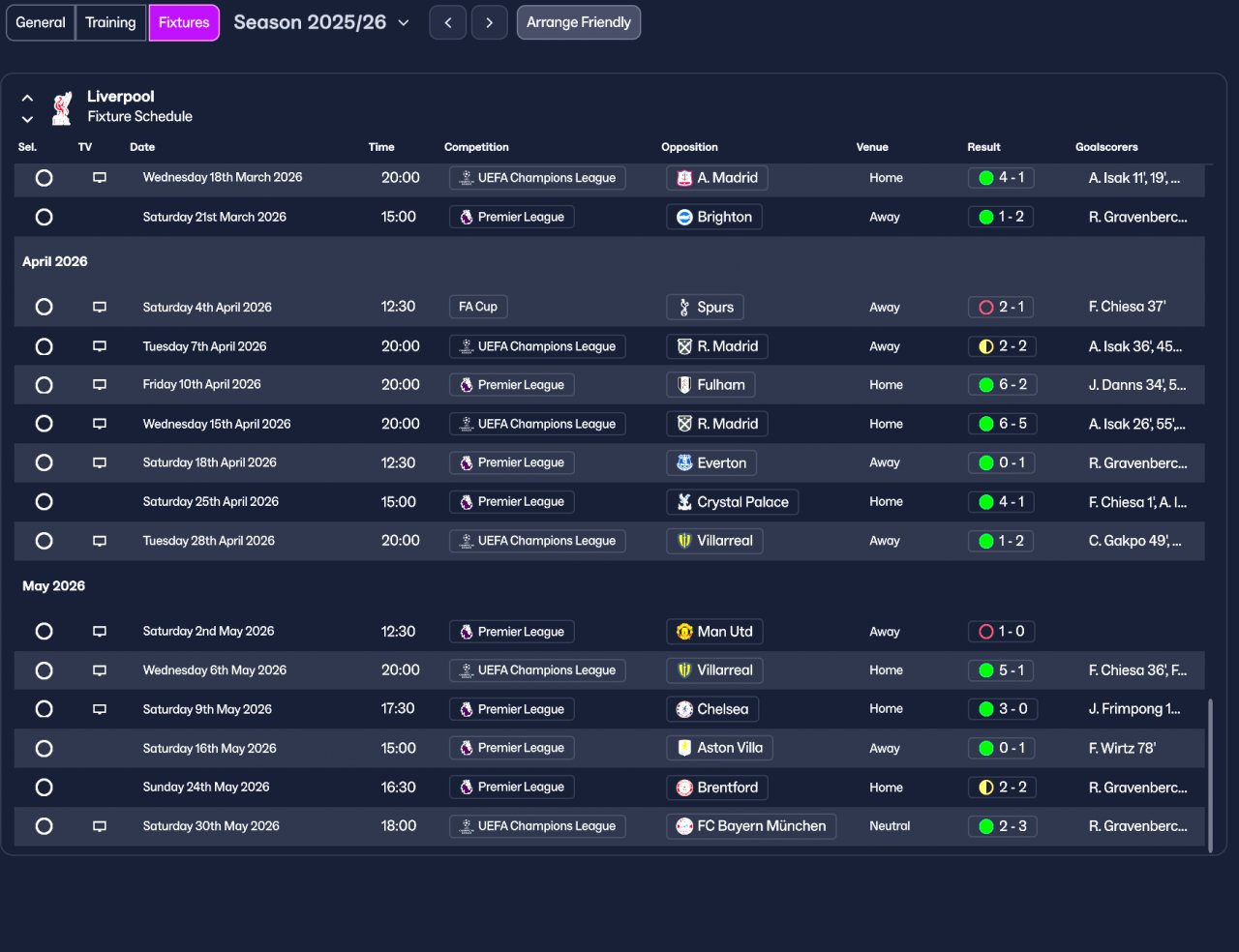Switch to the General tab
The image size is (1239, 952).
41,22
